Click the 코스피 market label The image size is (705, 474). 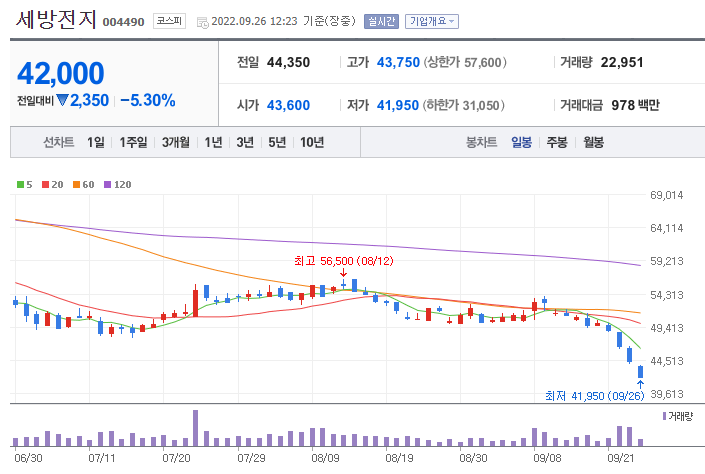(x=169, y=21)
